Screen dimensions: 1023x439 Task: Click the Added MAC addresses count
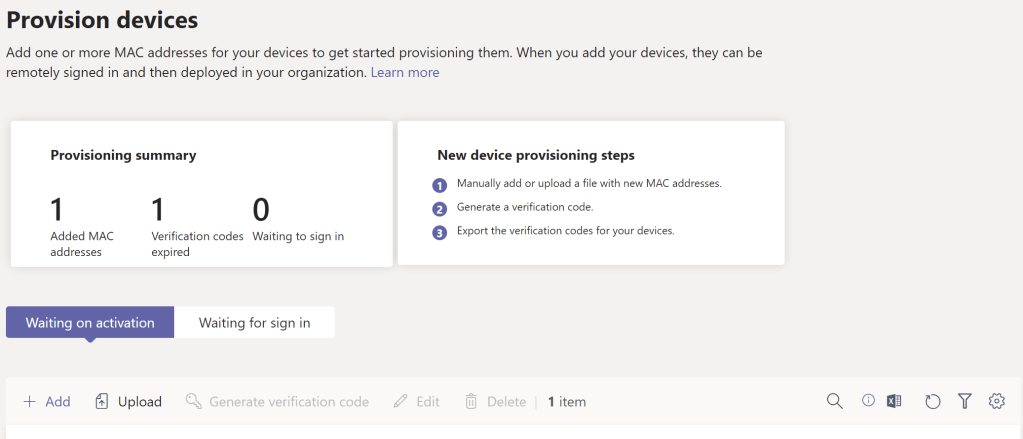pos(57,209)
